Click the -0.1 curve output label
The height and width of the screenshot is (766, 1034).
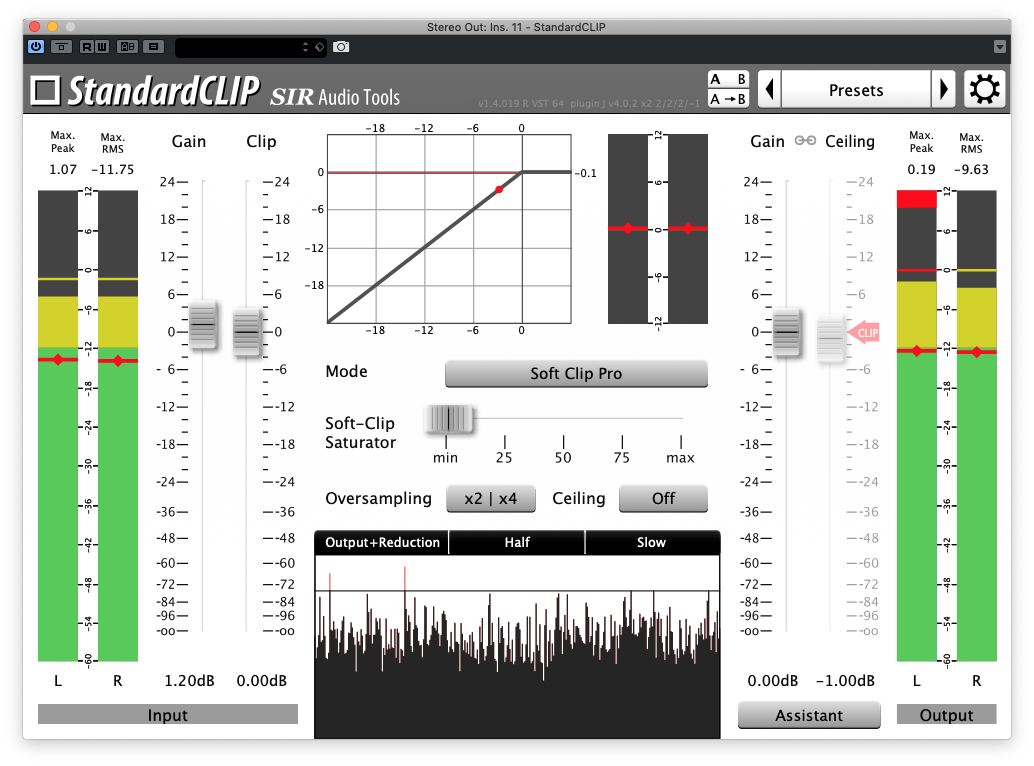586,173
